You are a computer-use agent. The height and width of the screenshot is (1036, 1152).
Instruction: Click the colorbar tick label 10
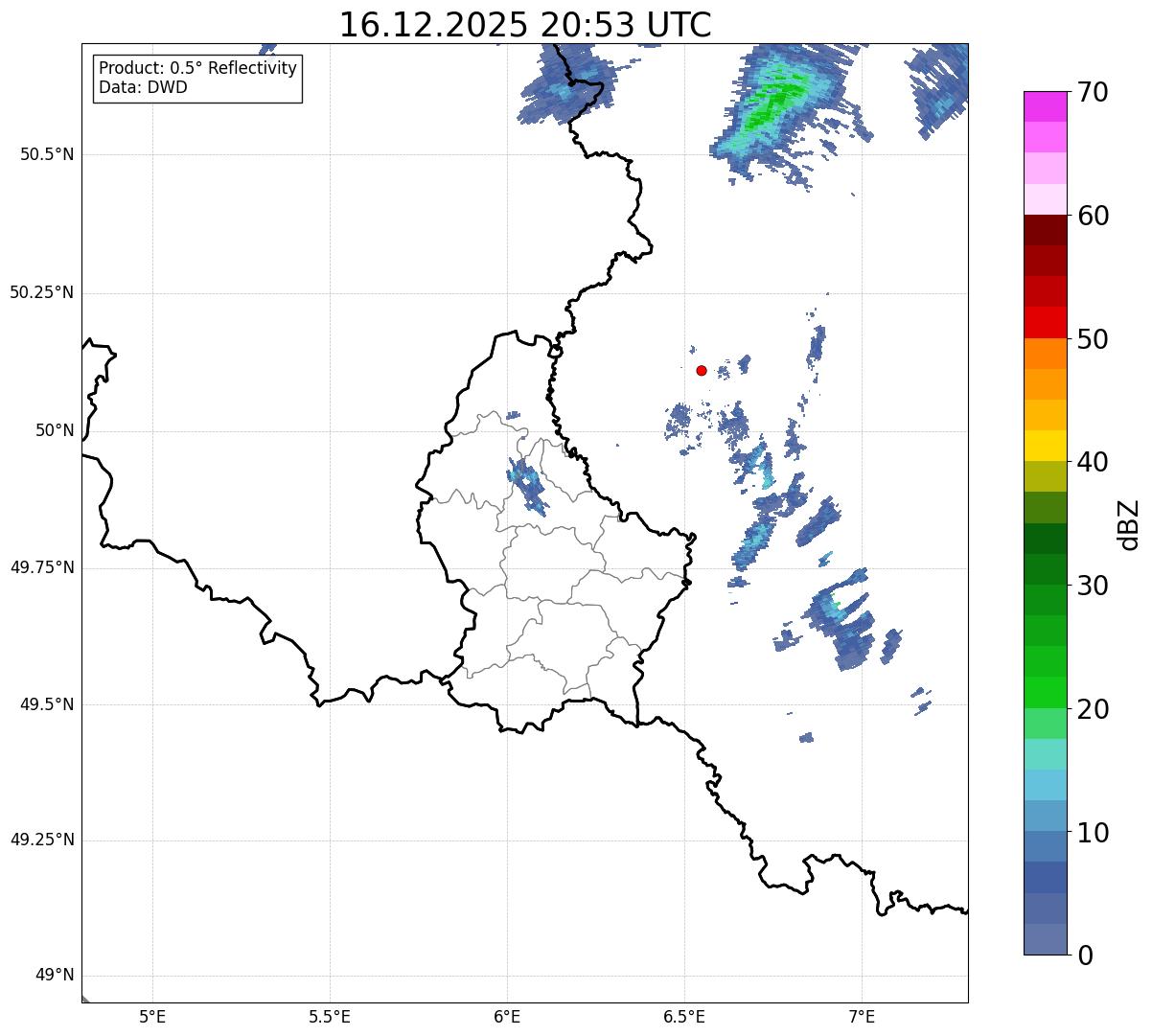[1094, 834]
